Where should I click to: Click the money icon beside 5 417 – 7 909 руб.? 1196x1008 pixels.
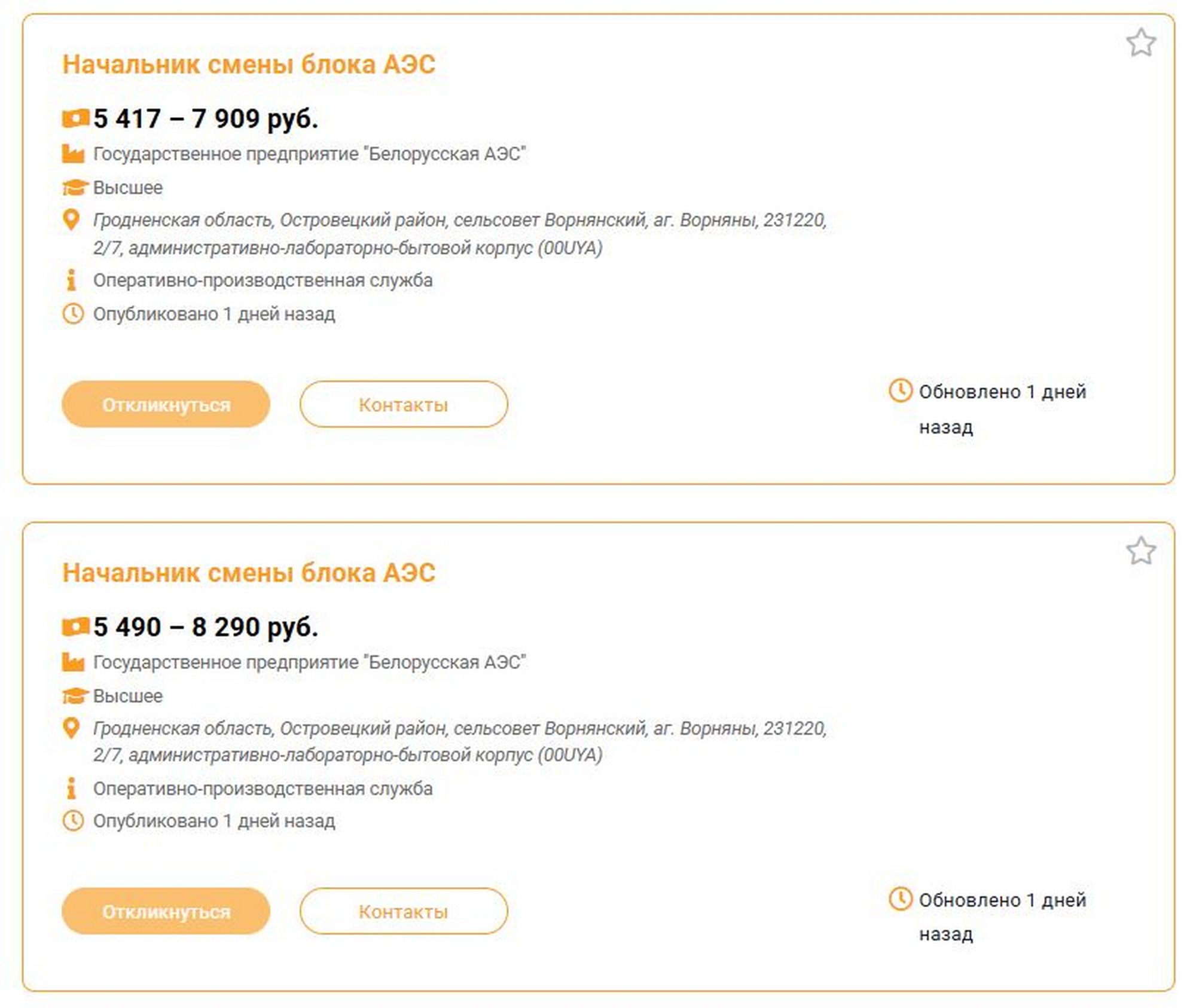[75, 118]
